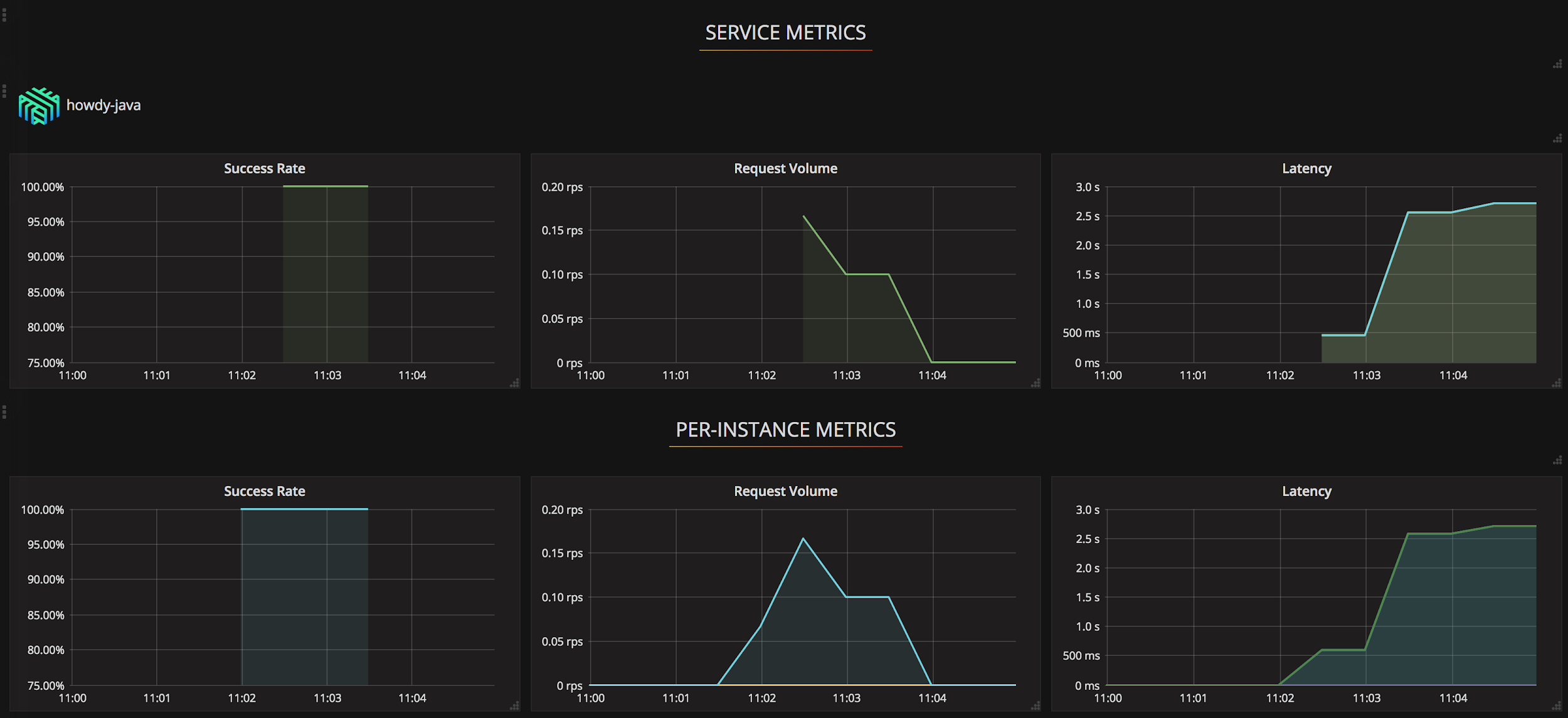The height and width of the screenshot is (718, 1568).
Task: Click the PER-INSTANCE METRICS heading text
Action: click(x=785, y=430)
